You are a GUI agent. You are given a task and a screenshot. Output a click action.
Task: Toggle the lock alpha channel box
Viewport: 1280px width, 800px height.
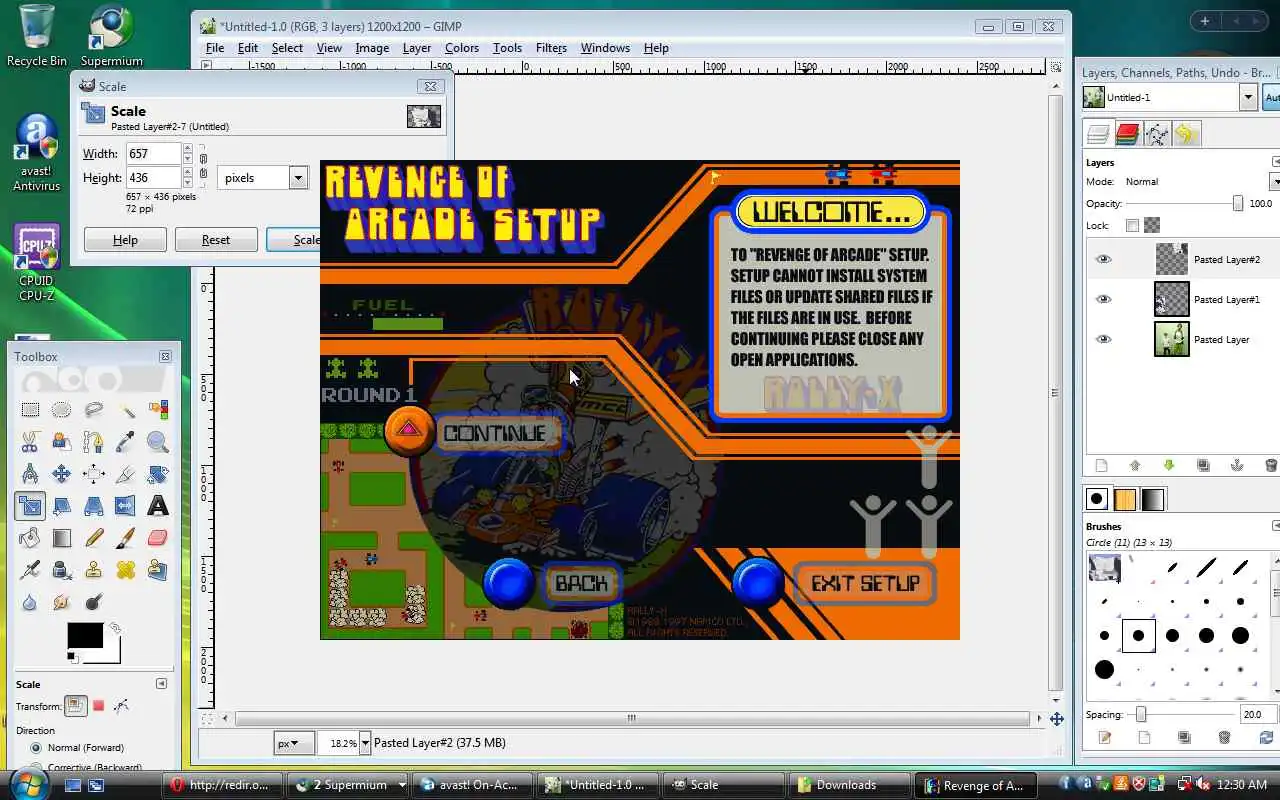click(1152, 225)
